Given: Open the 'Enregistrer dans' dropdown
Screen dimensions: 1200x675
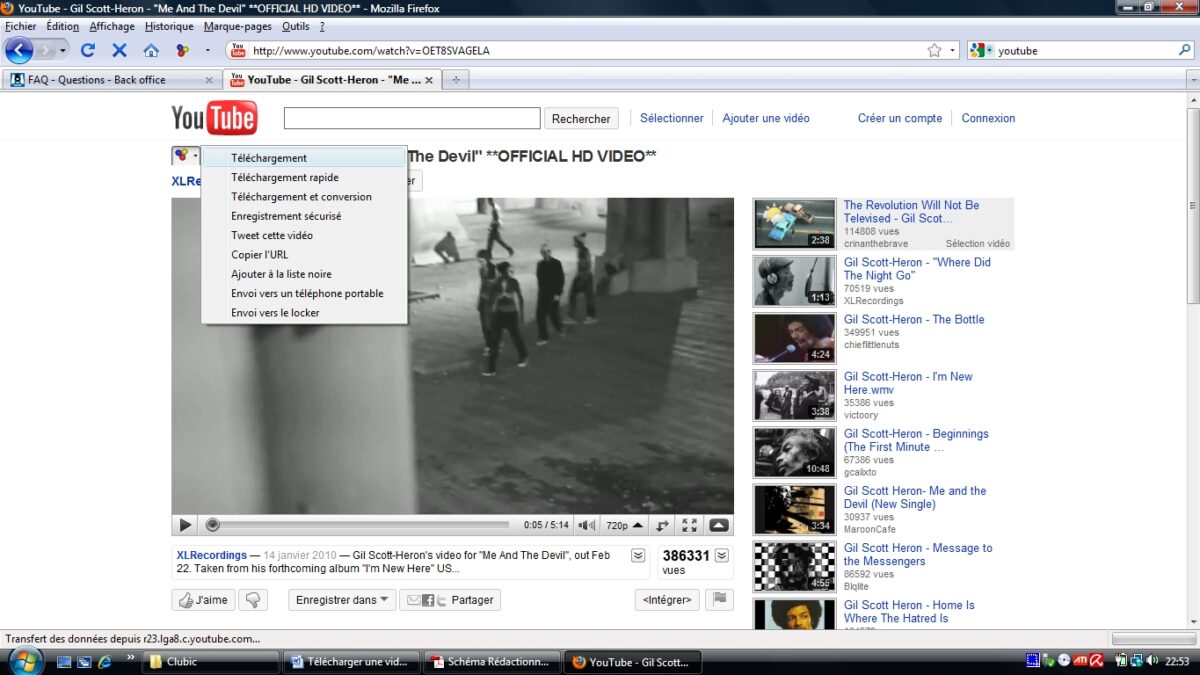Looking at the screenshot, I should coord(342,600).
